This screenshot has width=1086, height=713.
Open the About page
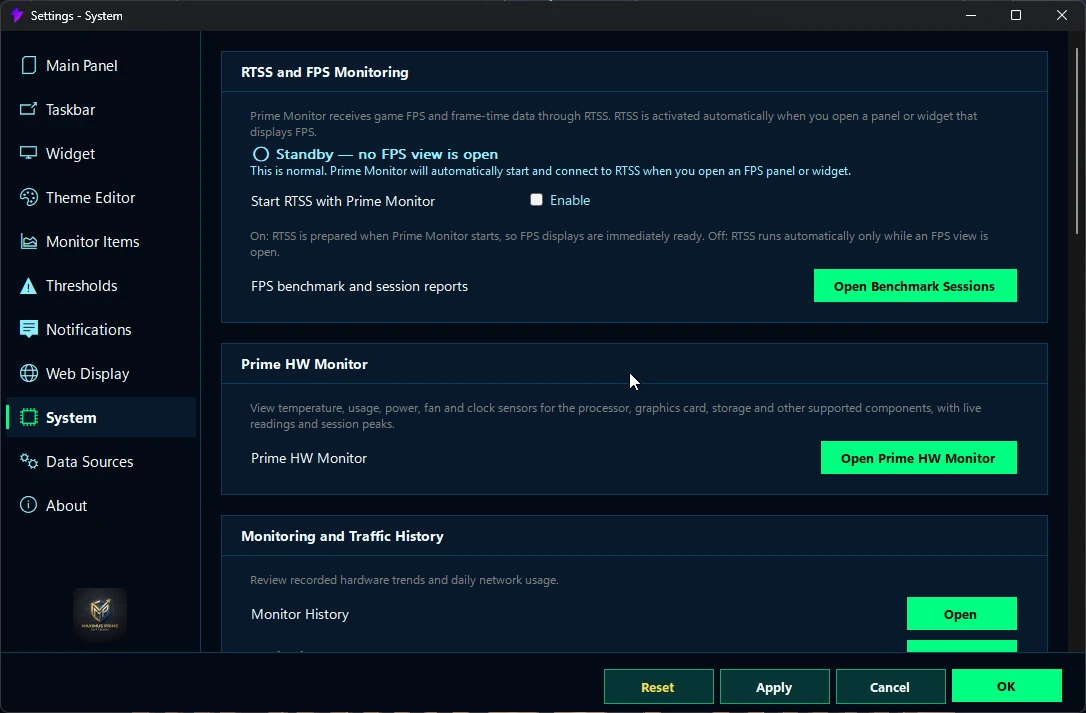tap(101, 506)
